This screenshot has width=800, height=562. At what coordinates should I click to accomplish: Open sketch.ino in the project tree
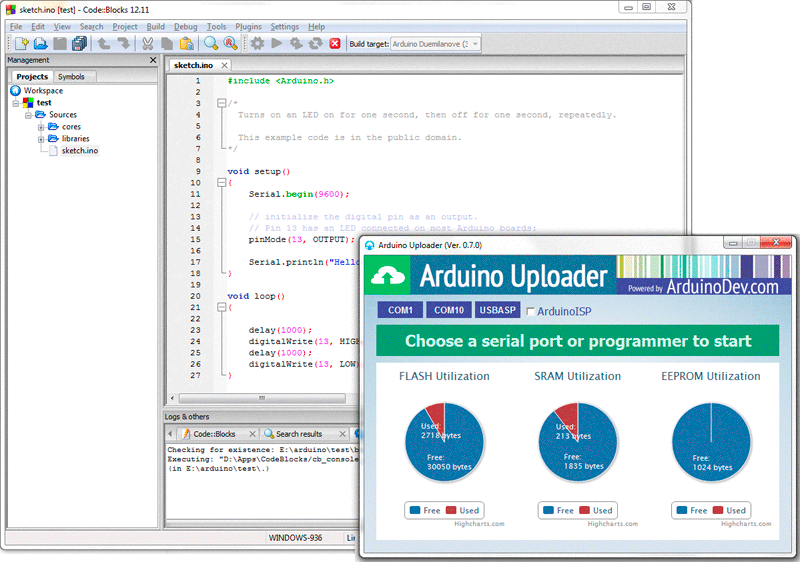tap(80, 150)
